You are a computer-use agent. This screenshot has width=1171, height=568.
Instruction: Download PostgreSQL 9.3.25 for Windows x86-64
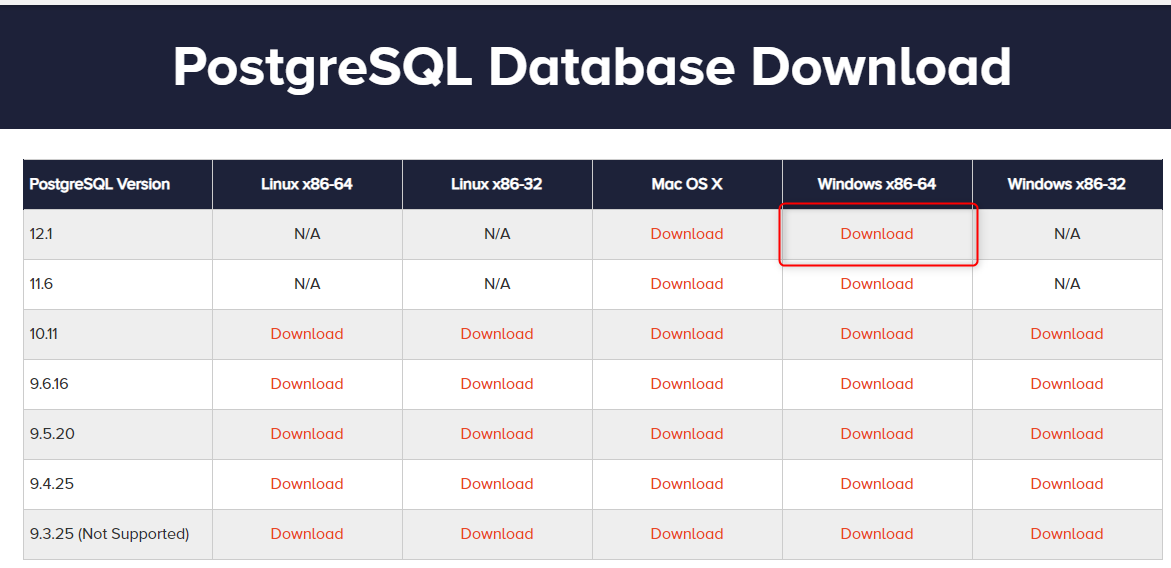click(x=876, y=534)
